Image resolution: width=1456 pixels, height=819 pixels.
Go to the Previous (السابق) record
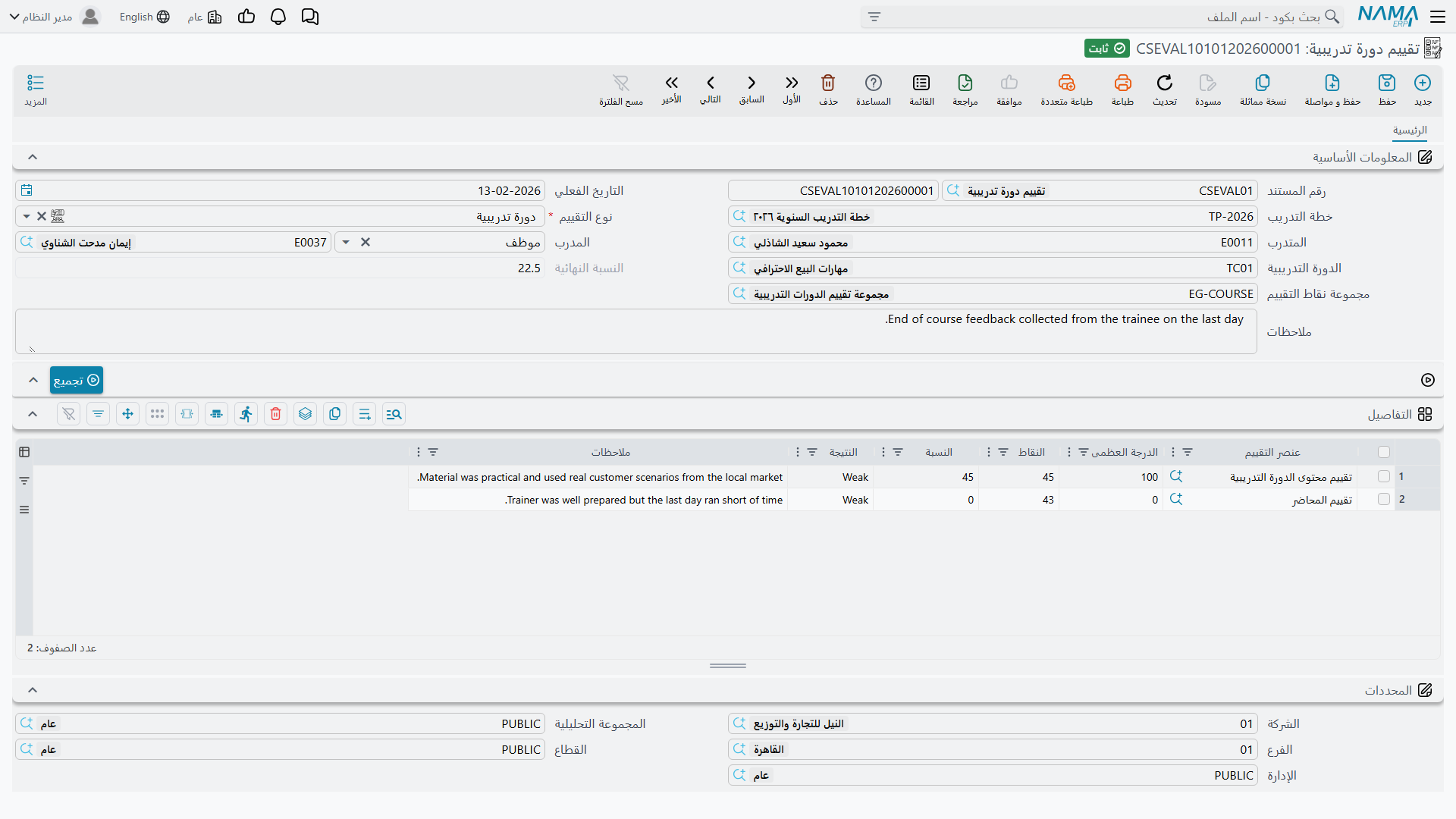752,83
